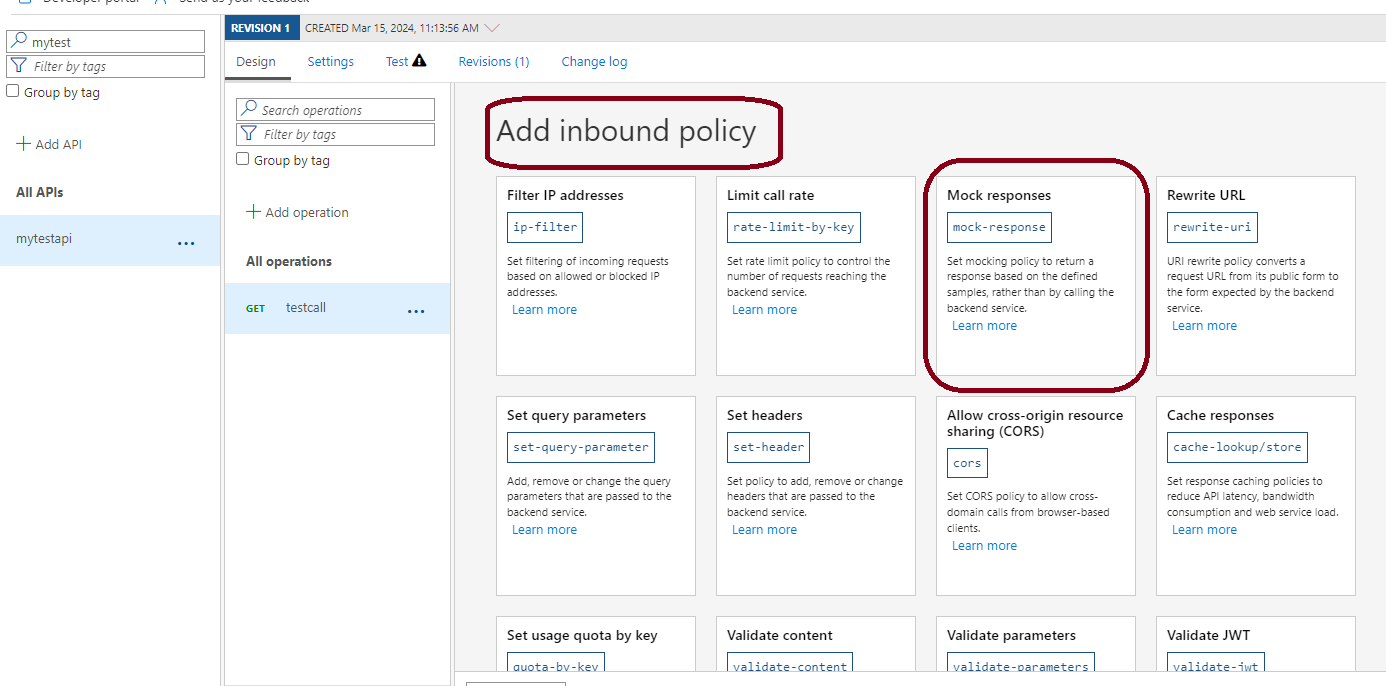Open the Change log tab
Image resolution: width=1386 pixels, height=686 pixels.
pyautogui.click(x=595, y=61)
